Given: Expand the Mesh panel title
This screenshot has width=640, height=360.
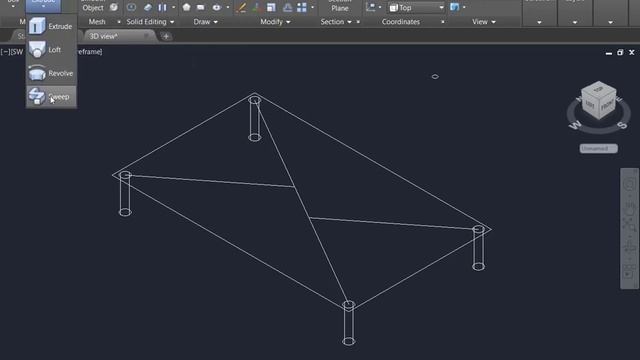Looking at the screenshot, I should click(x=97, y=22).
